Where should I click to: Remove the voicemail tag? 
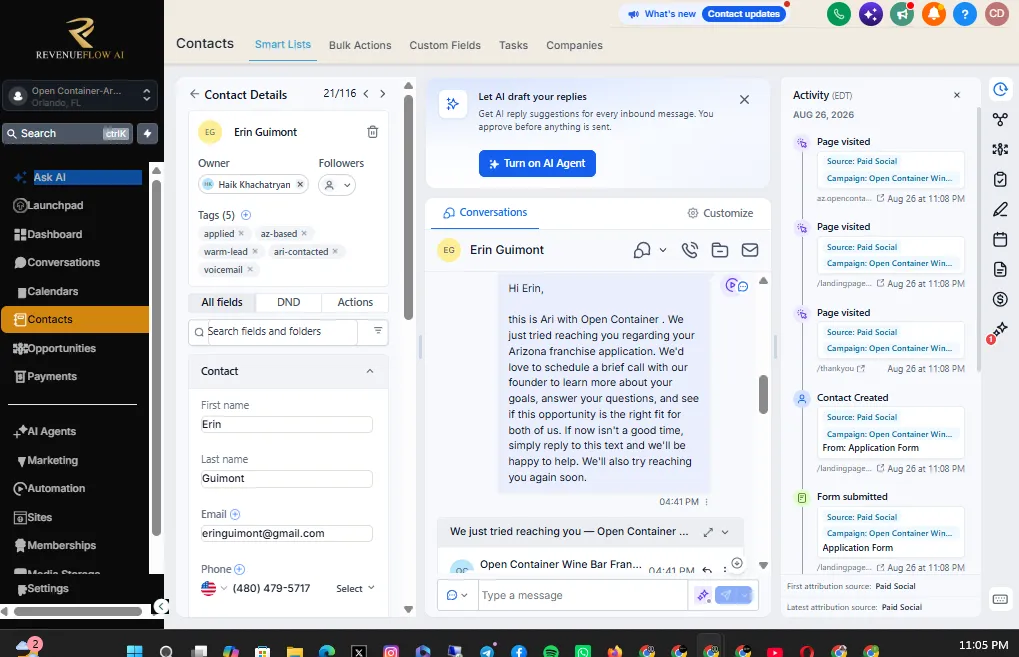click(x=250, y=269)
